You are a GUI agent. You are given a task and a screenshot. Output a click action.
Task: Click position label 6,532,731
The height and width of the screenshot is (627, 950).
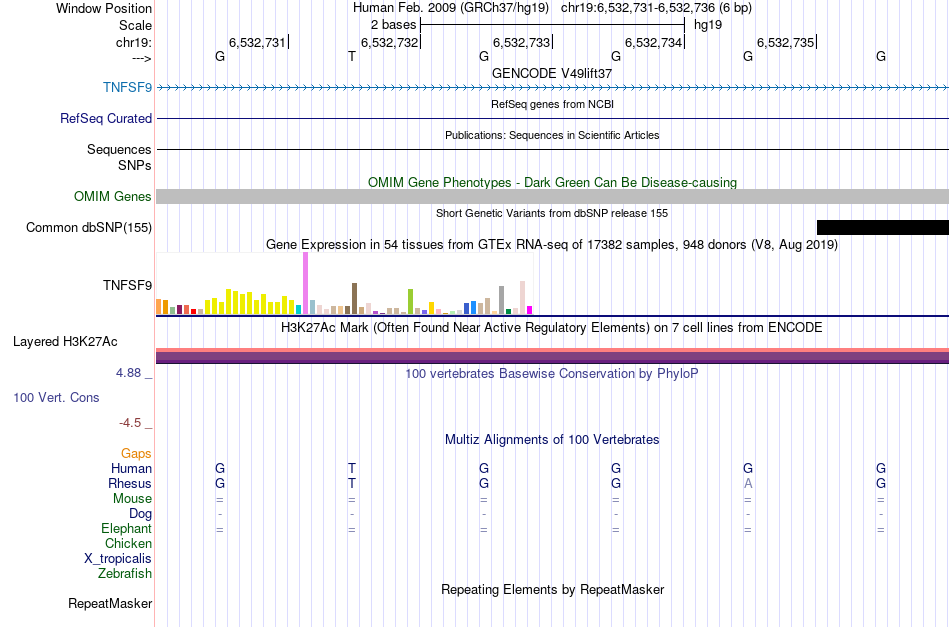click(x=257, y=42)
